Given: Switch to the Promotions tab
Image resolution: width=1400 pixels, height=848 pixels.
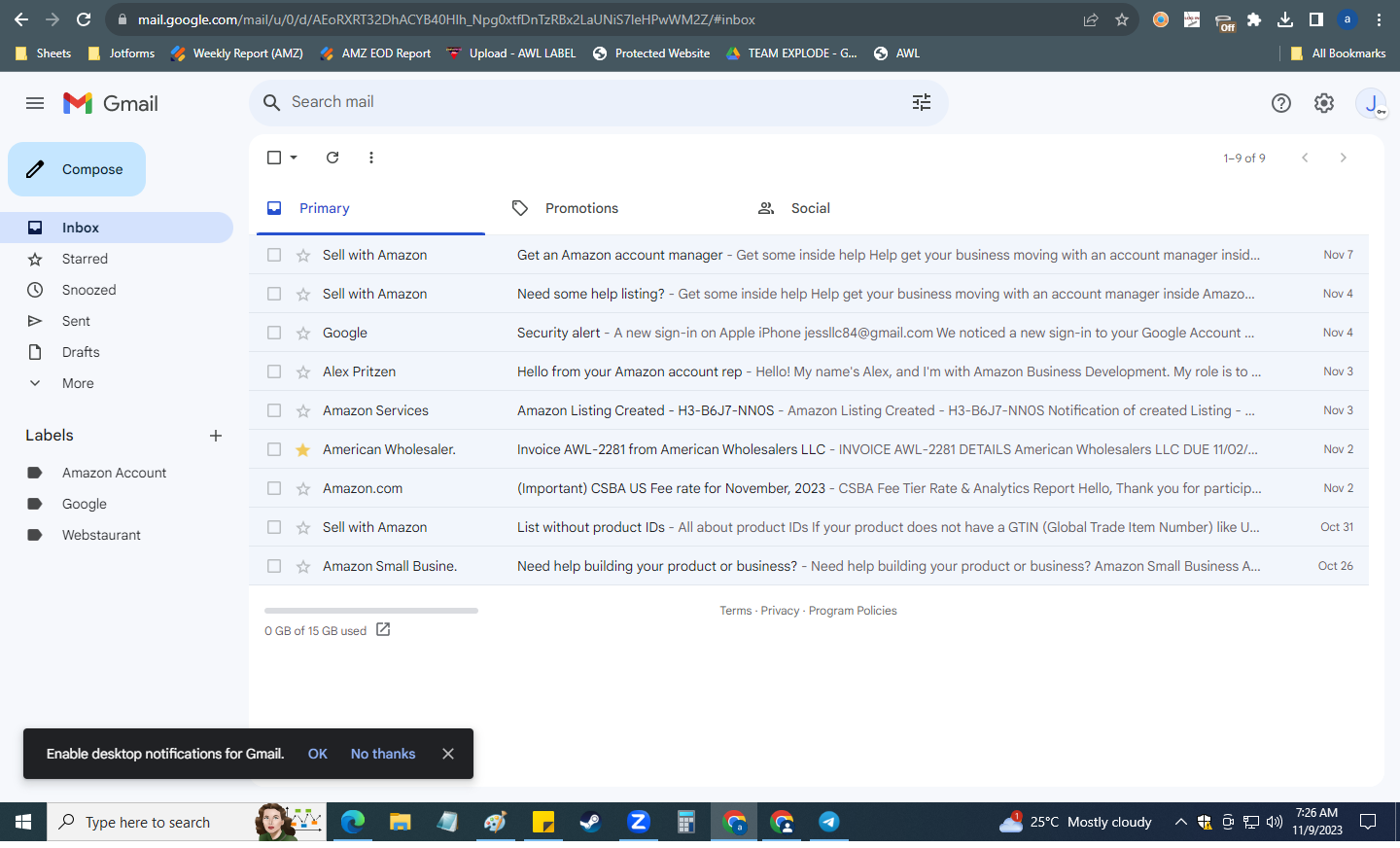Looking at the screenshot, I should pos(616,208).
